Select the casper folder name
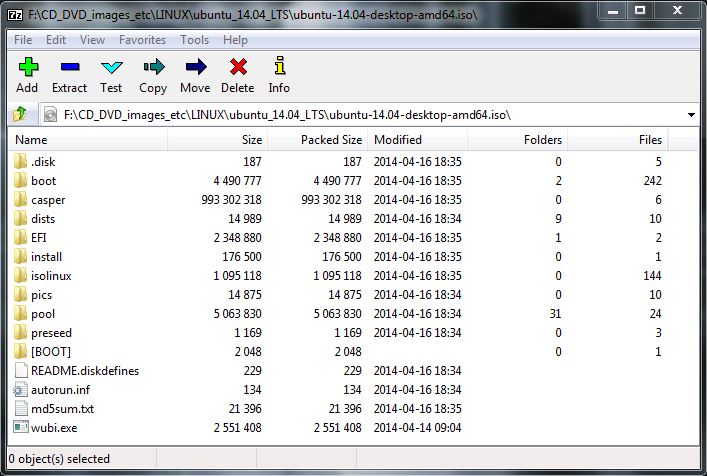Image resolution: width=707 pixels, height=476 pixels. (x=48, y=200)
